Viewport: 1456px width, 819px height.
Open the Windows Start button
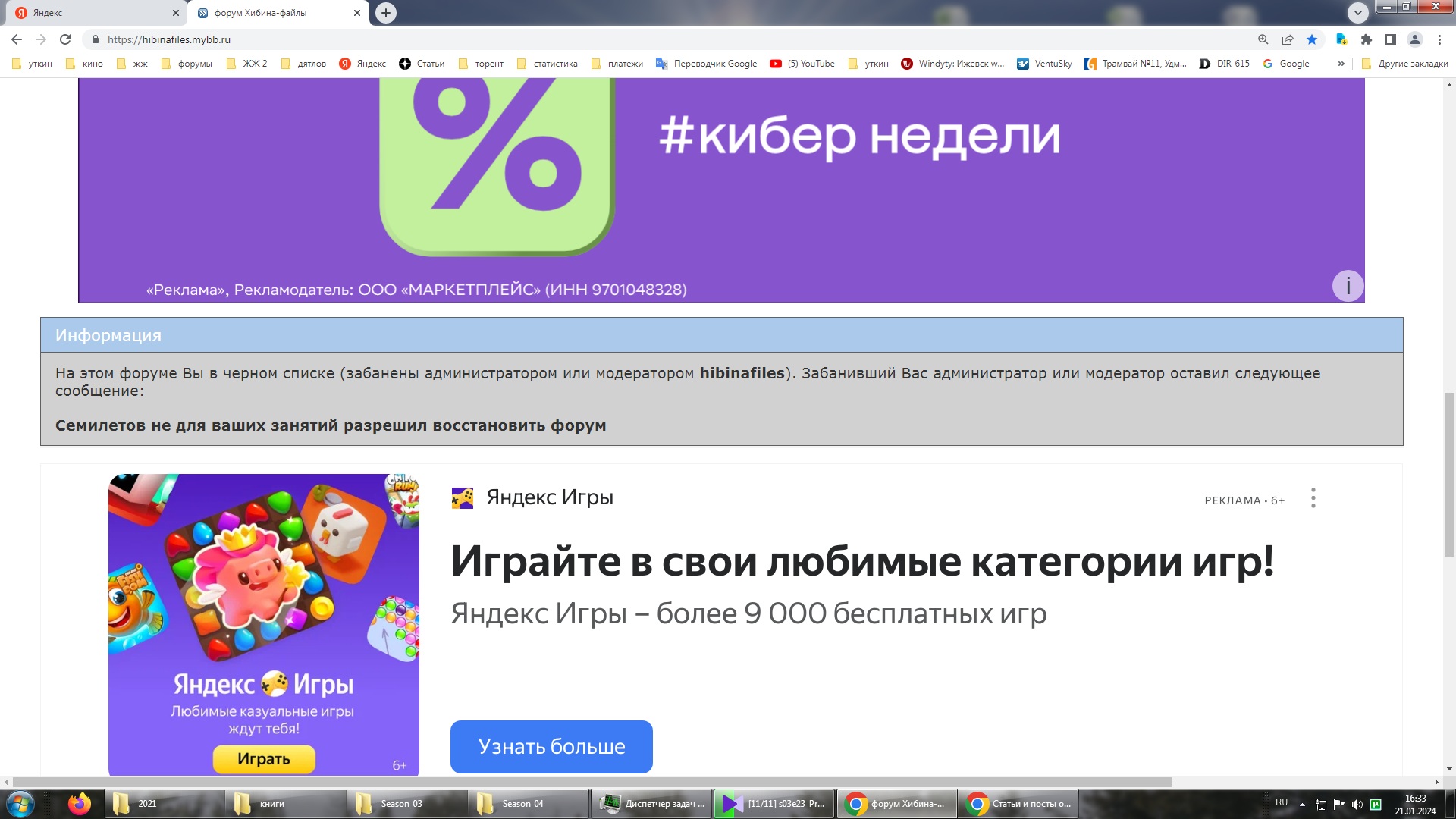coord(20,804)
